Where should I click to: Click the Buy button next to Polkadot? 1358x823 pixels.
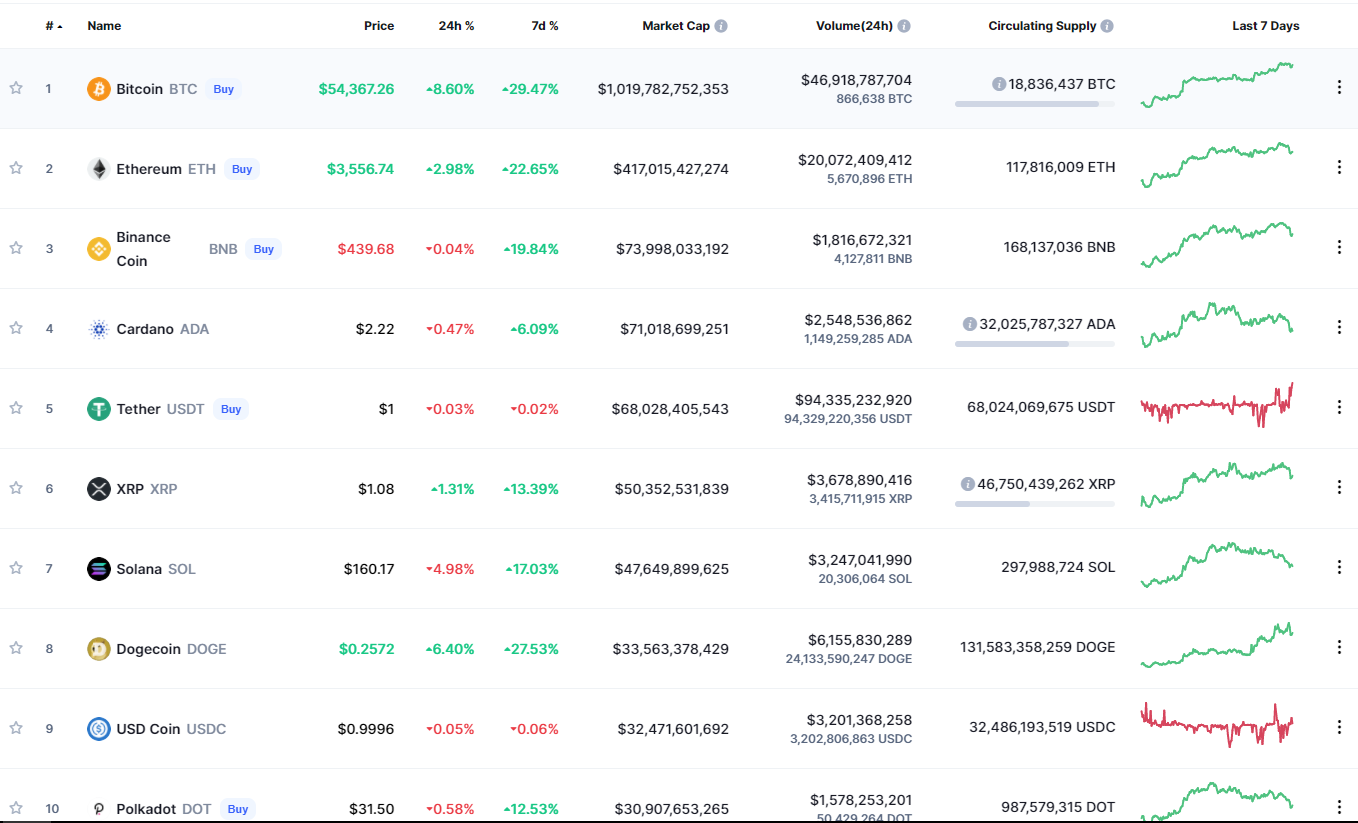(238, 809)
